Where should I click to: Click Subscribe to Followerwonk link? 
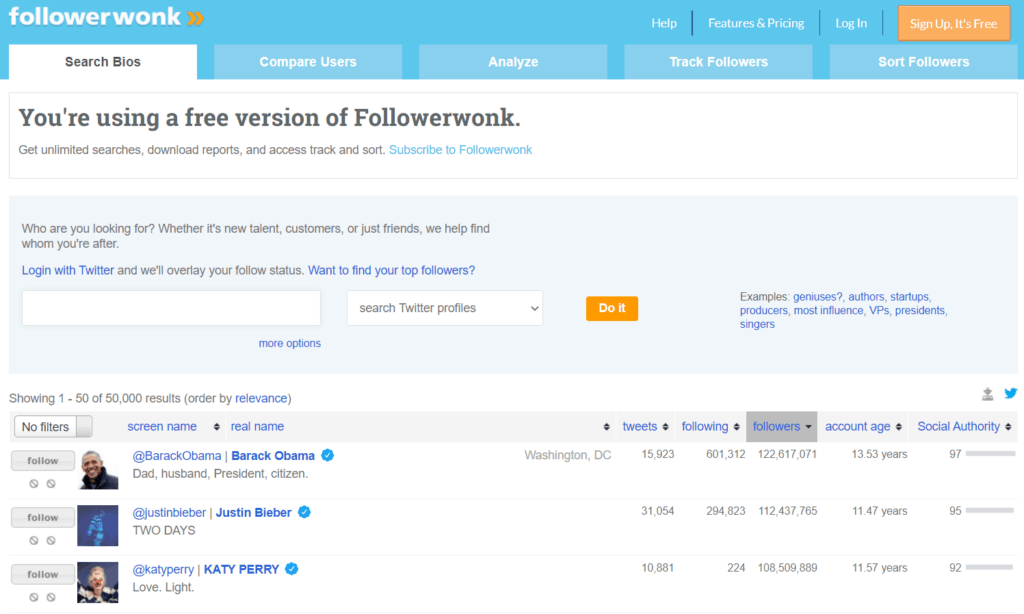(x=460, y=150)
